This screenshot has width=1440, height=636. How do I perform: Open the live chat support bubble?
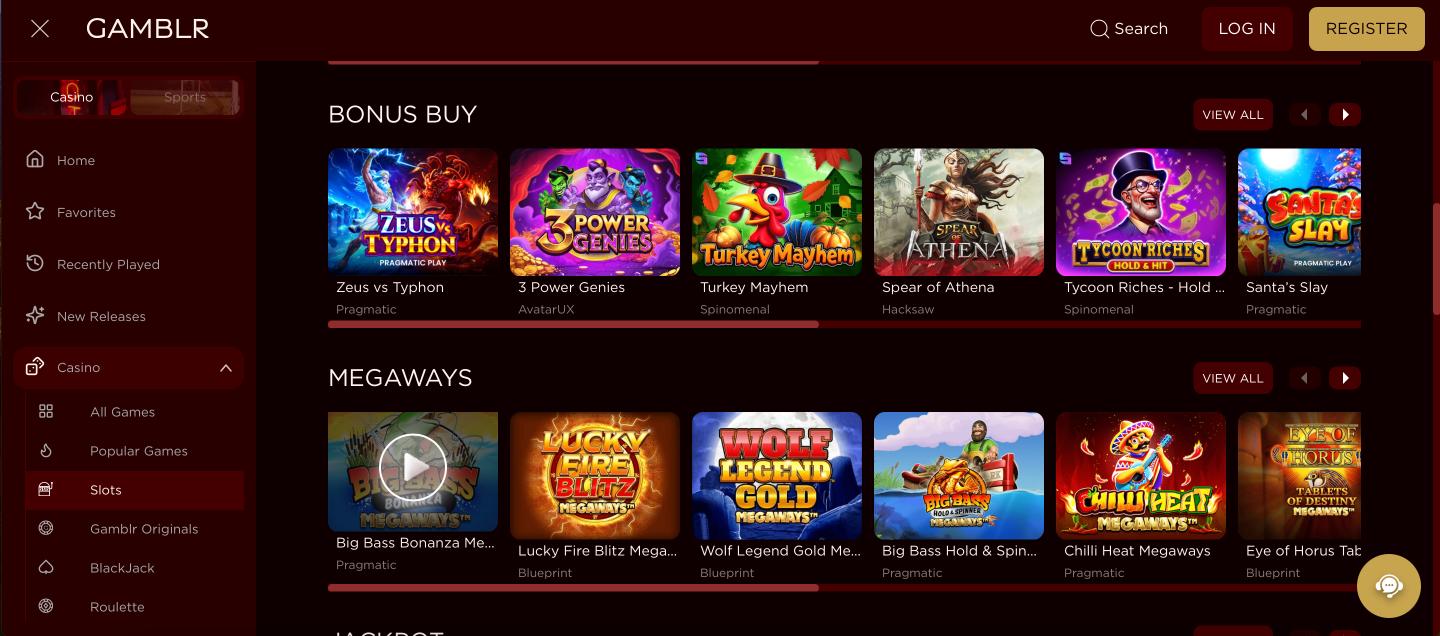click(x=1389, y=586)
